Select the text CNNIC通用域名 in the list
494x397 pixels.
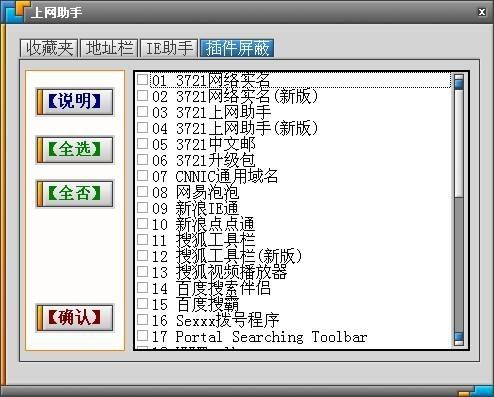click(x=227, y=176)
